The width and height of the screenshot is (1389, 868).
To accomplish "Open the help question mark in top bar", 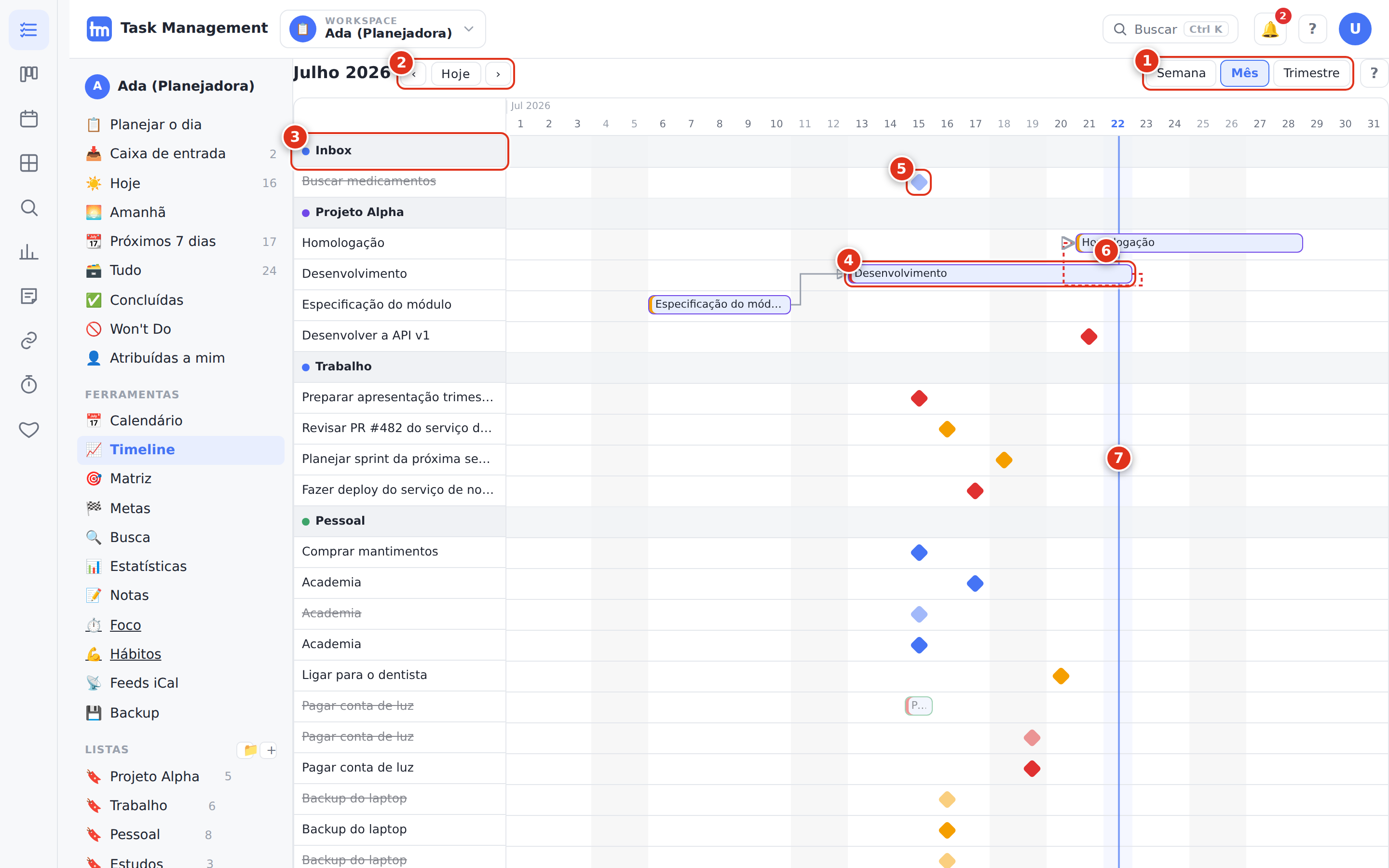I will tap(1312, 29).
